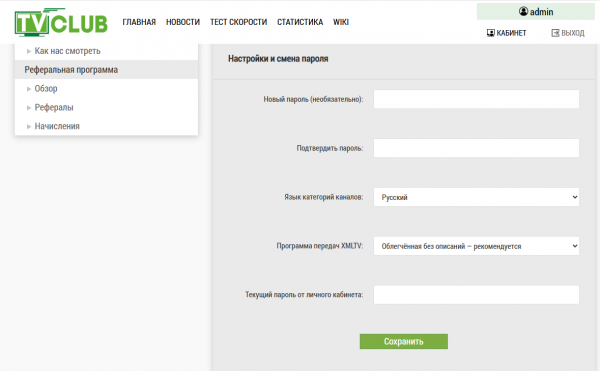Image resolution: width=600 pixels, height=371 pixels.
Task: Open the Новости menu item
Action: (183, 22)
